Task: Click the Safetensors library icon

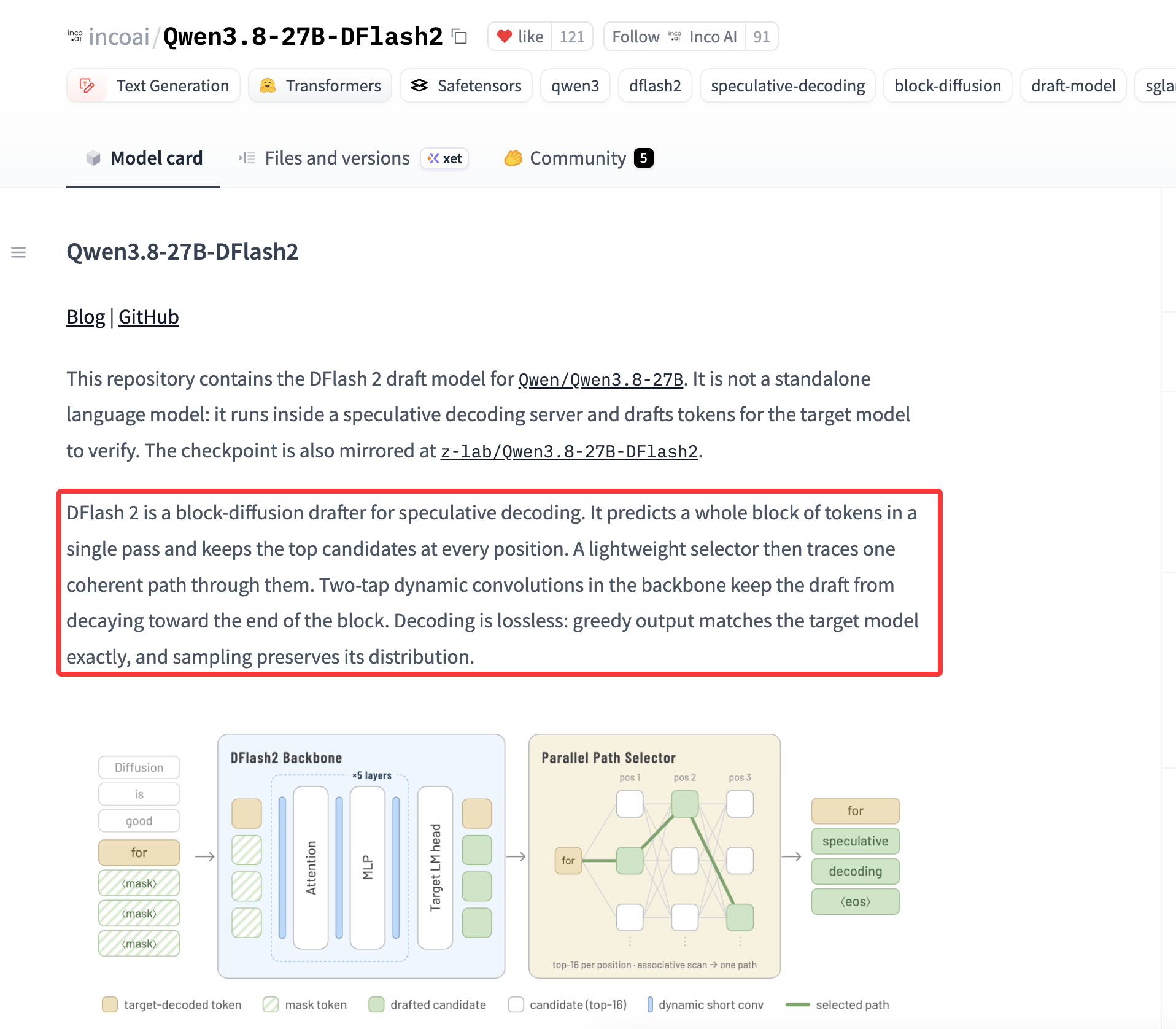Action: click(x=419, y=86)
